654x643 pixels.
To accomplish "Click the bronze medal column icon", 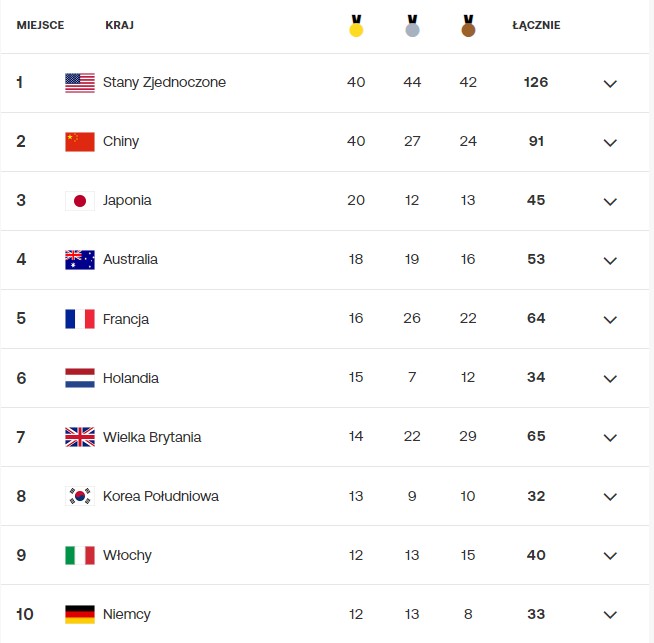I will [x=468, y=26].
